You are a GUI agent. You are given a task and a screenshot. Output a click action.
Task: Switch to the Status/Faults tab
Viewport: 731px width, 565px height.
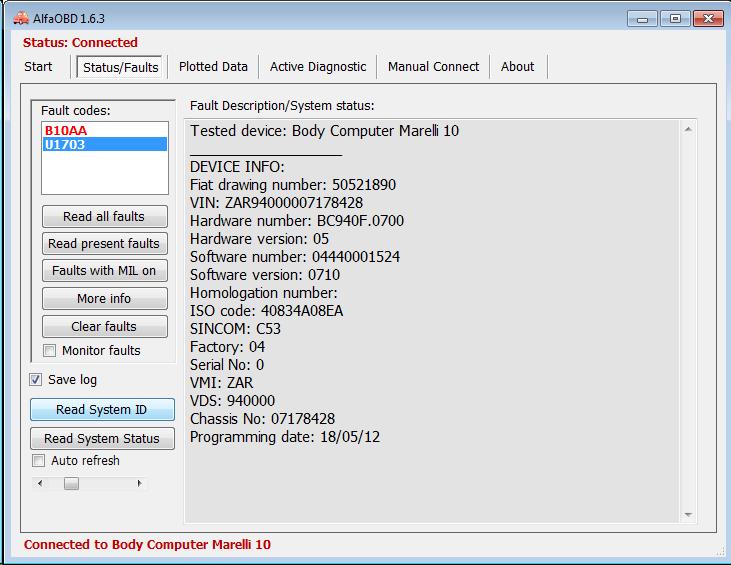(x=120, y=67)
